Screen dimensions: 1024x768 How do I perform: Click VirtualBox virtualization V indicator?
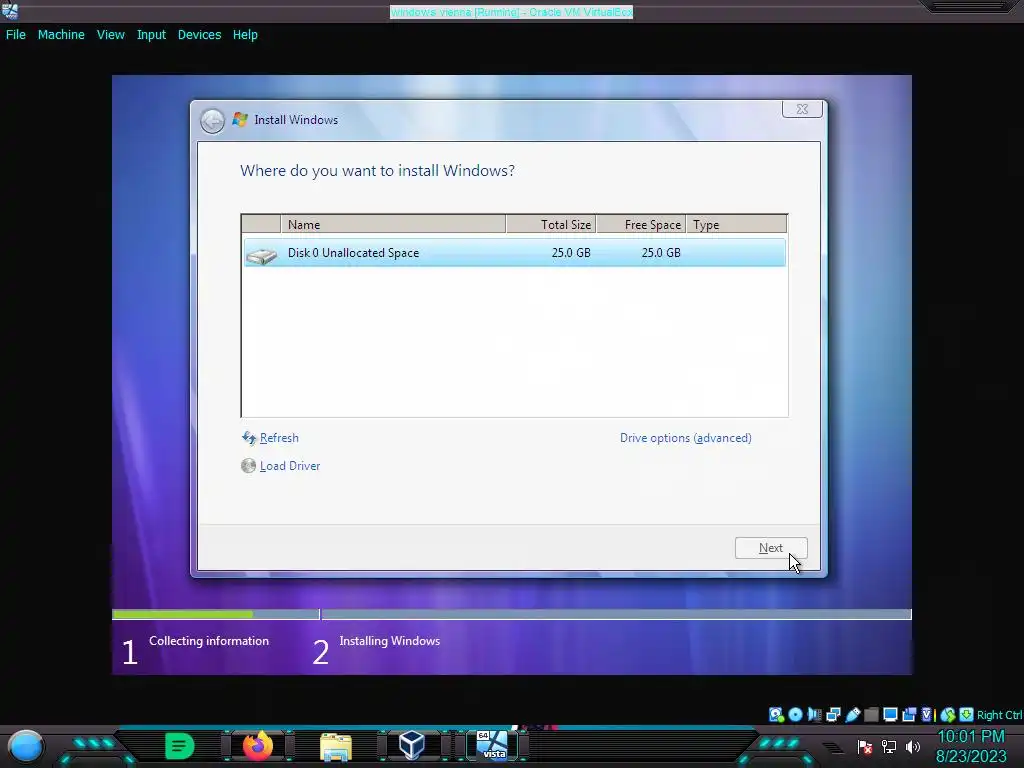pyautogui.click(x=927, y=714)
